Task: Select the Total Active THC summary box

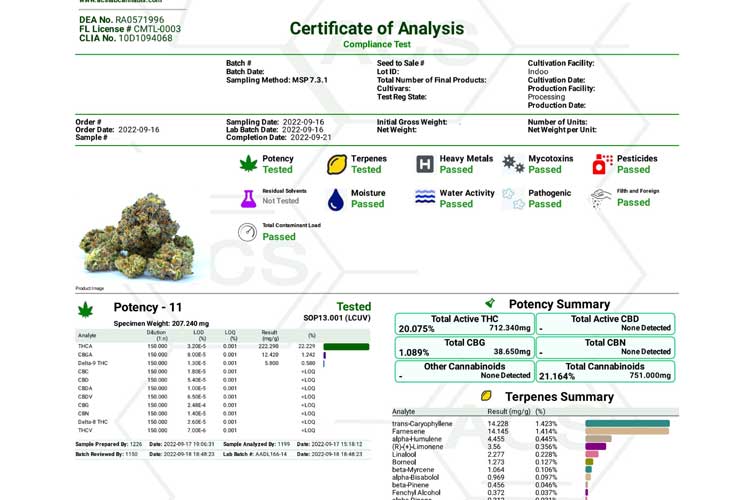Action: pos(465,323)
